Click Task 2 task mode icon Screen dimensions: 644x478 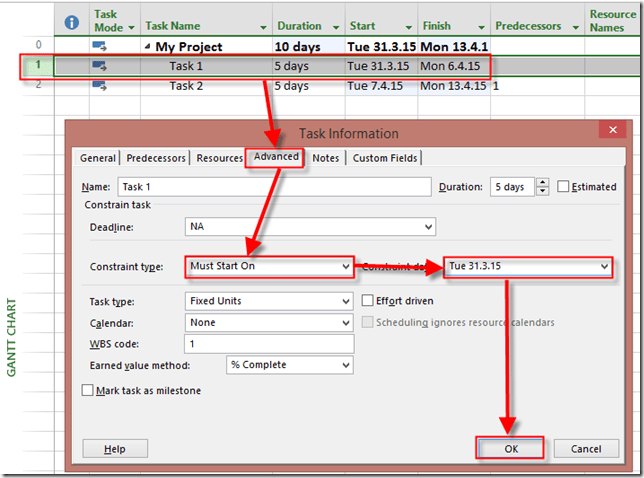pyautogui.click(x=100, y=86)
